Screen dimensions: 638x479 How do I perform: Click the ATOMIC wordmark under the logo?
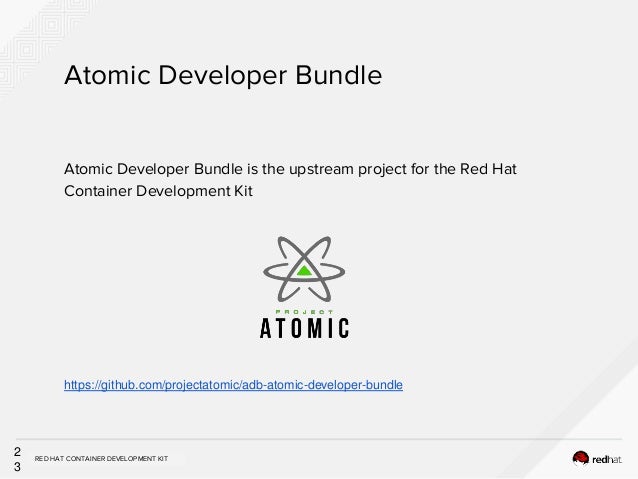point(304,328)
